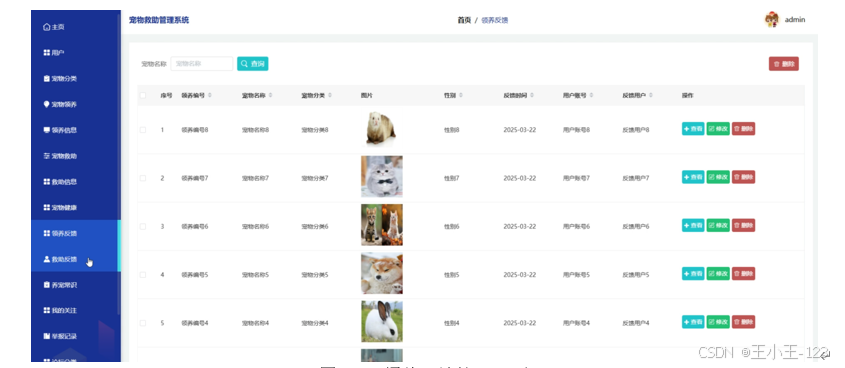Click 删除 for row 领养编号7

point(743,177)
